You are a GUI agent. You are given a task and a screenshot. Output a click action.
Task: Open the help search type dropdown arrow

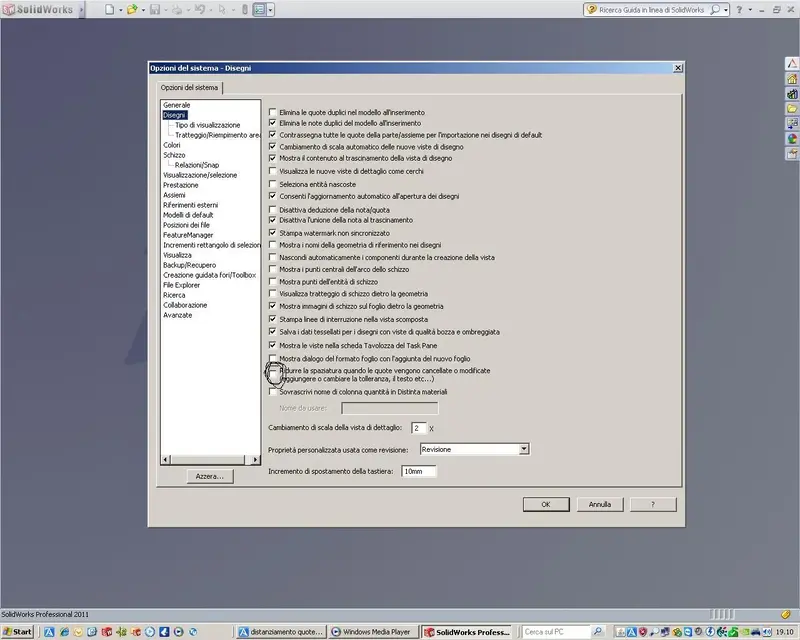tap(726, 10)
